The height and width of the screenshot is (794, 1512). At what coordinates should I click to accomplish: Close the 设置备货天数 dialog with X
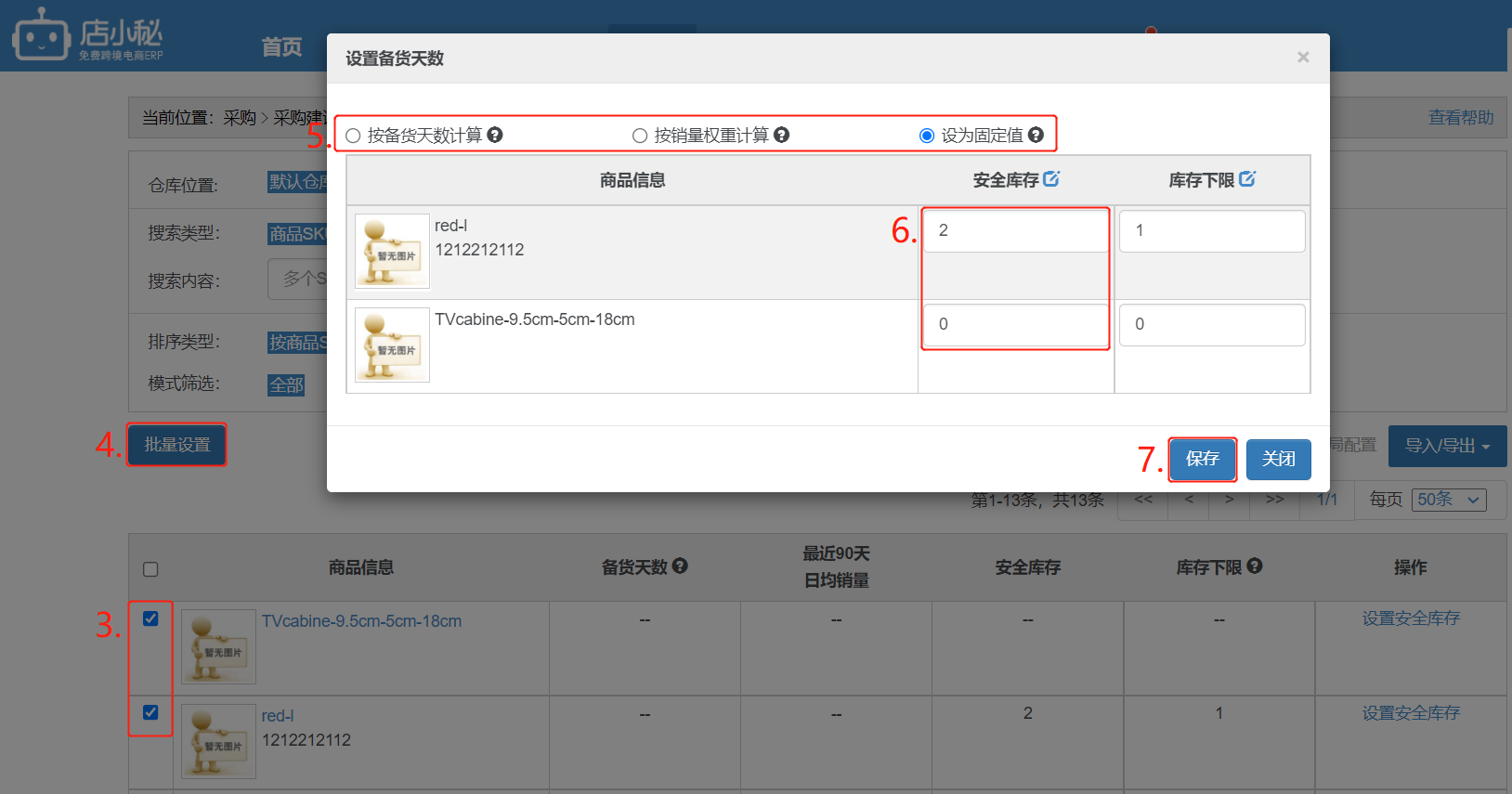(1303, 58)
